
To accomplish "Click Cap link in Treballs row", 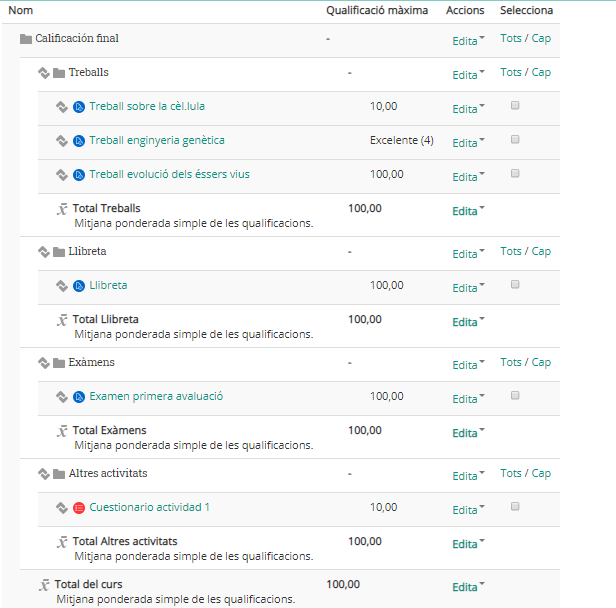I will tap(541, 72).
